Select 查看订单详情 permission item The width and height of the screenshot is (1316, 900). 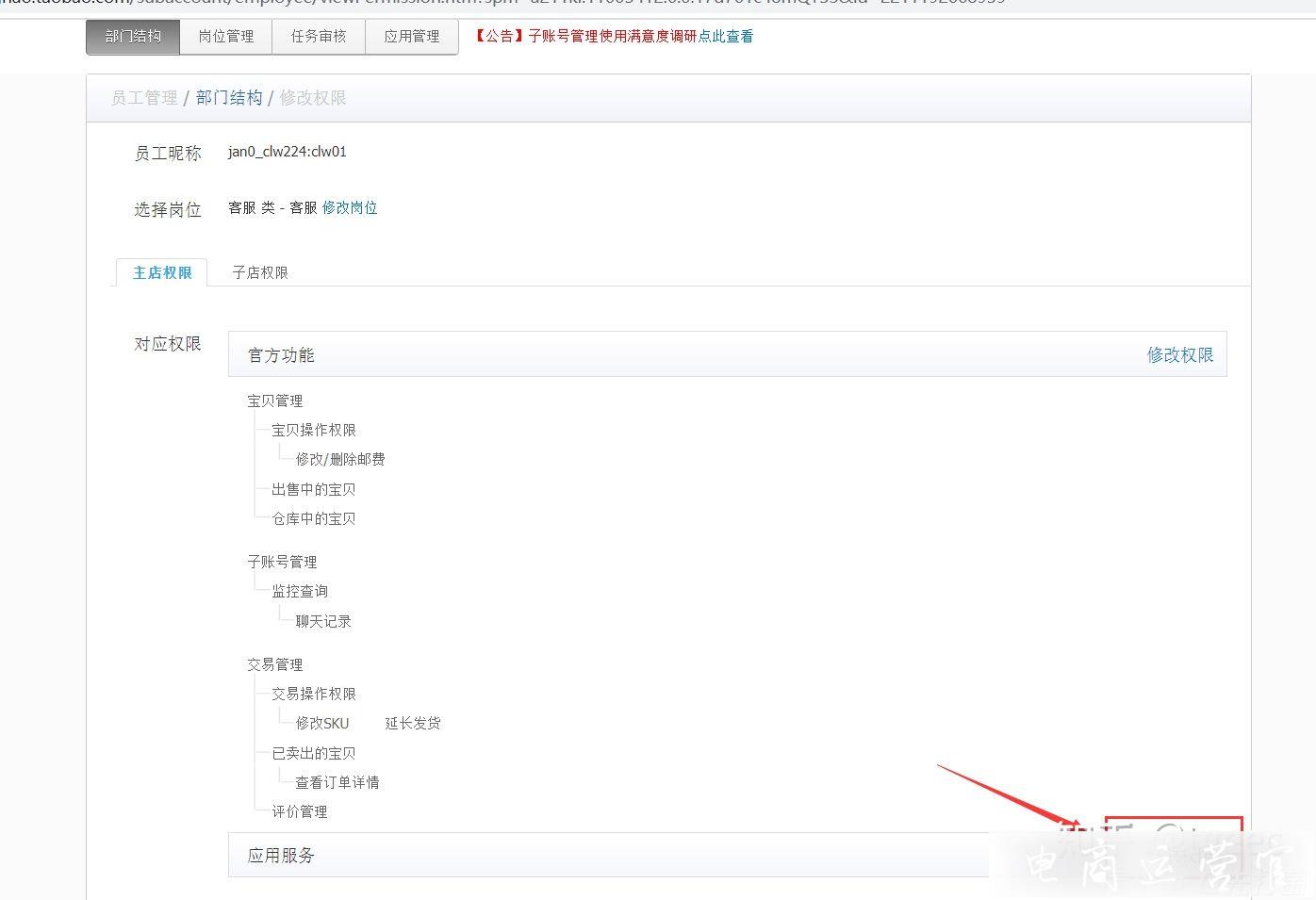coord(337,782)
